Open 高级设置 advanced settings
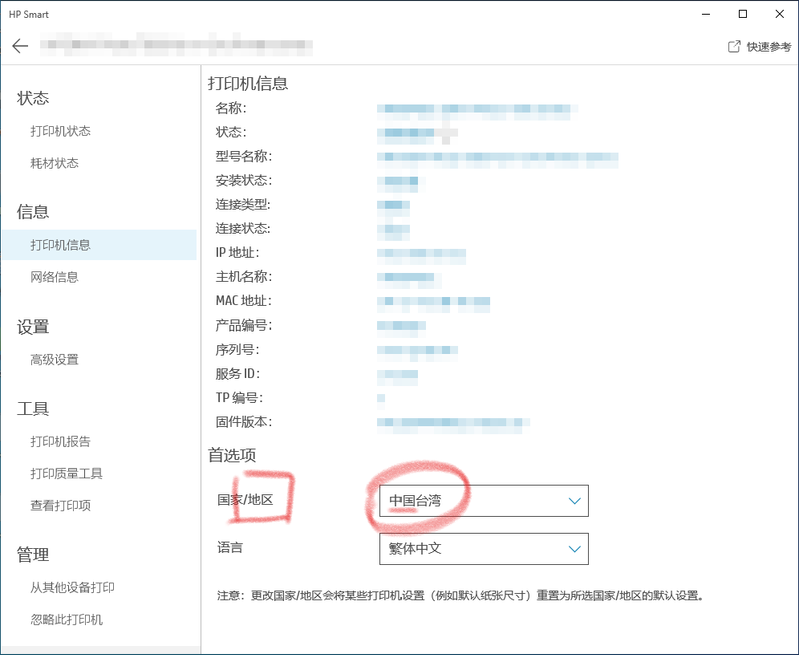 (x=54, y=359)
